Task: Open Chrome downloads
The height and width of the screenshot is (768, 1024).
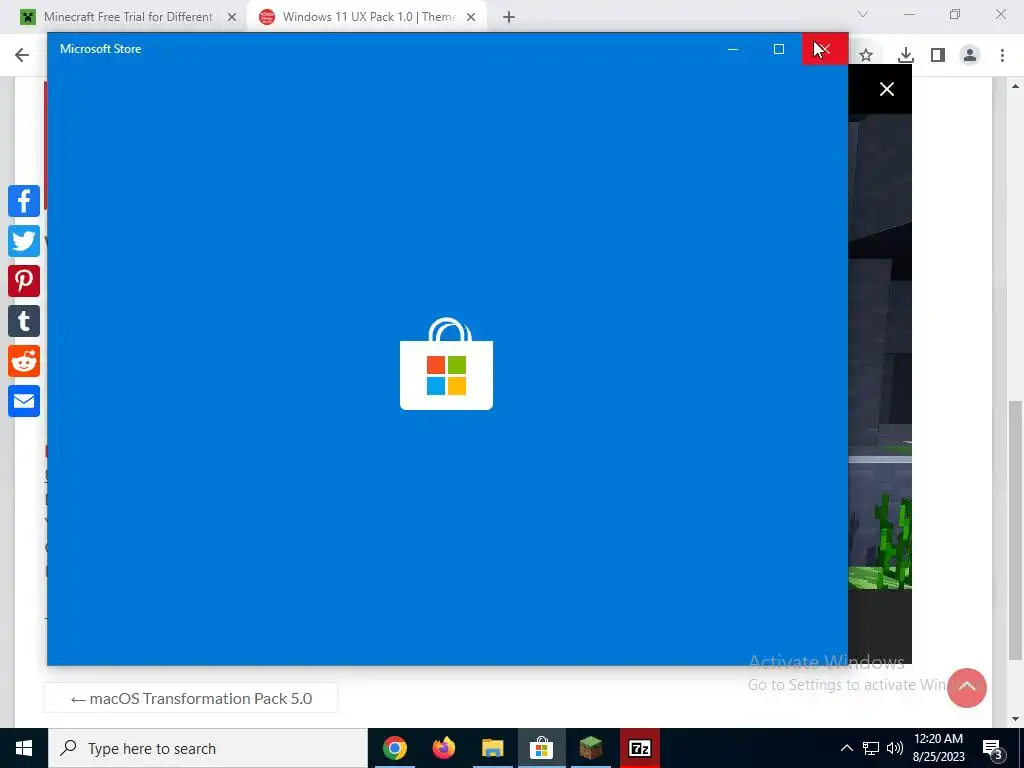Action: click(906, 56)
